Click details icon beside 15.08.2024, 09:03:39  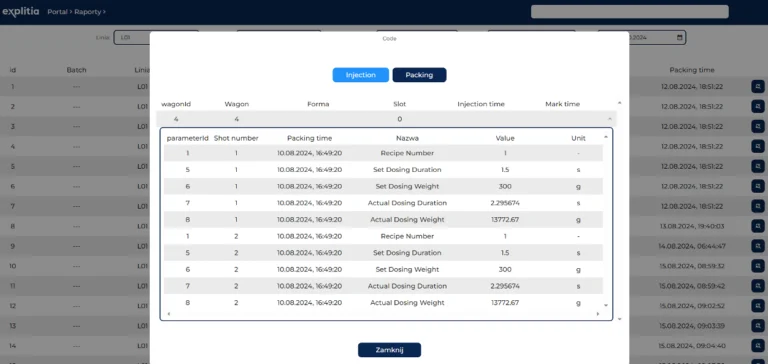point(757,326)
